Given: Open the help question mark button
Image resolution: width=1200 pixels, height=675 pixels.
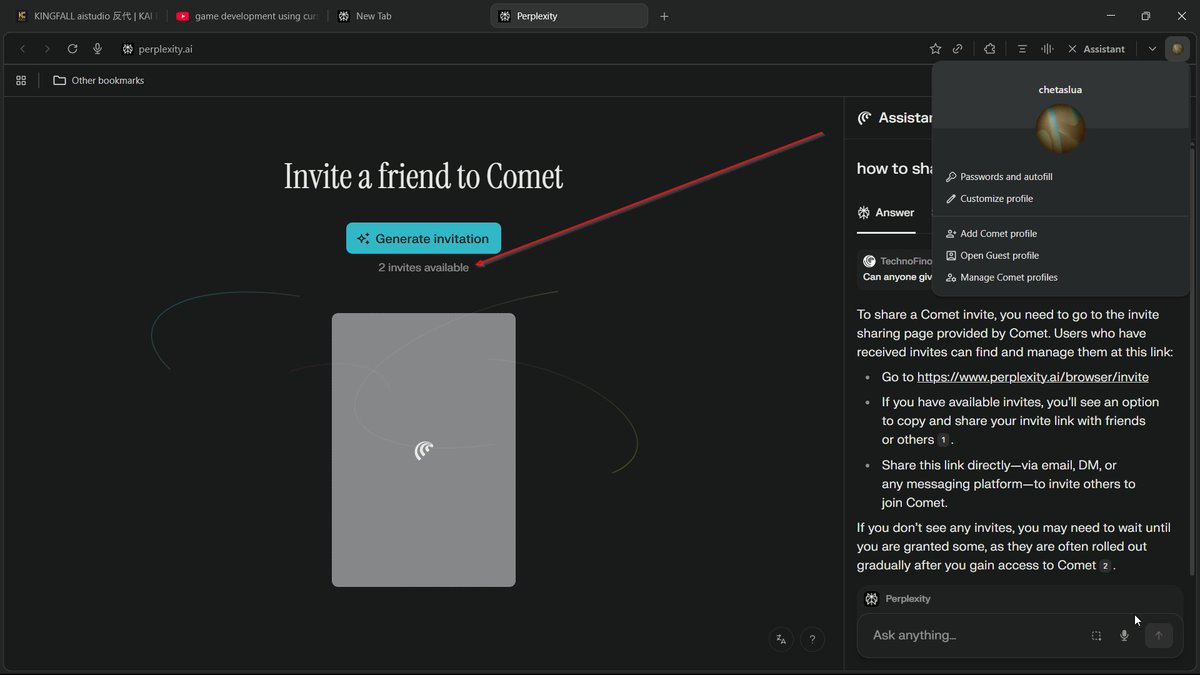Looking at the screenshot, I should pyautogui.click(x=812, y=639).
